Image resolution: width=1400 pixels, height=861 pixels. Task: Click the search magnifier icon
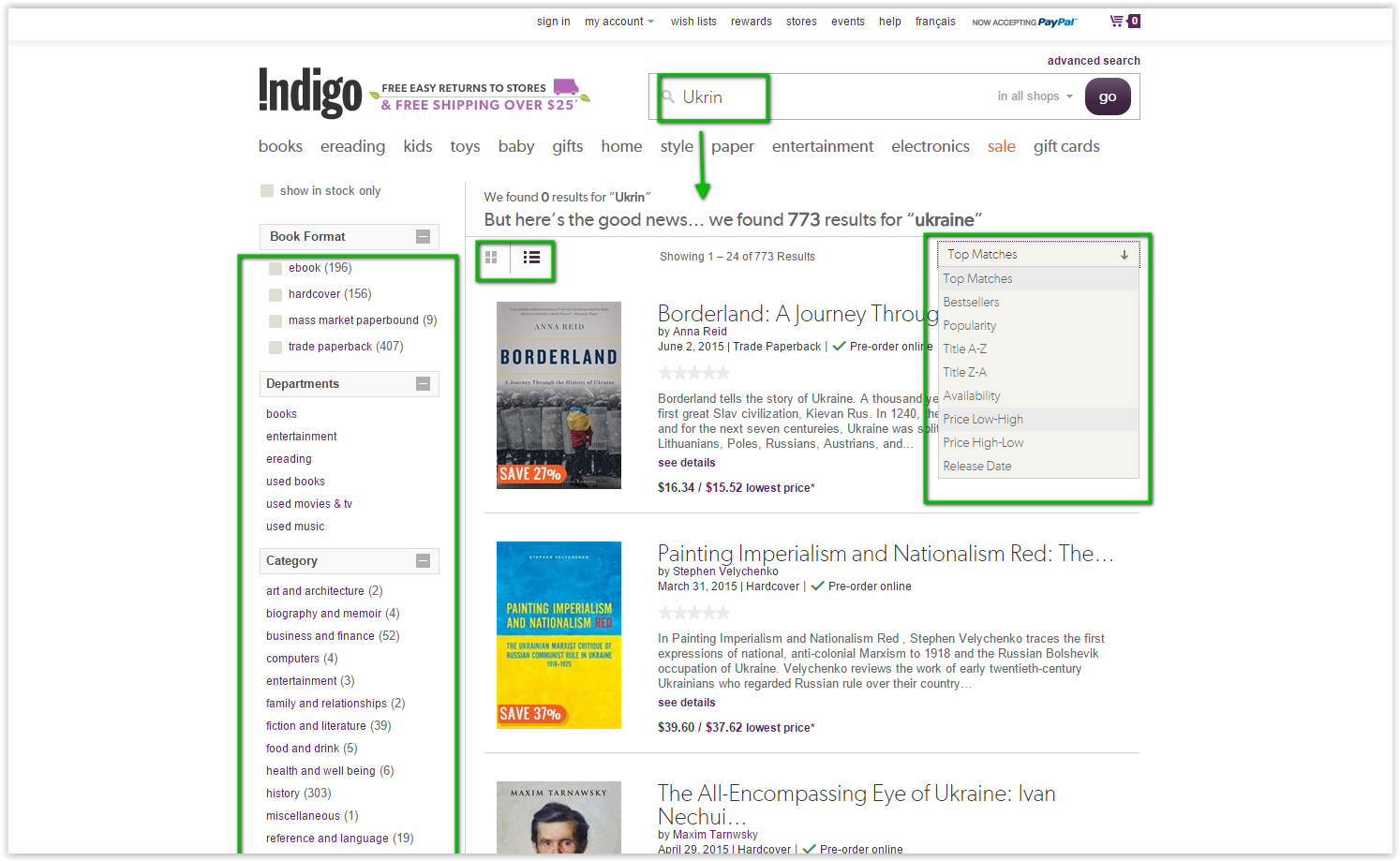(668, 96)
